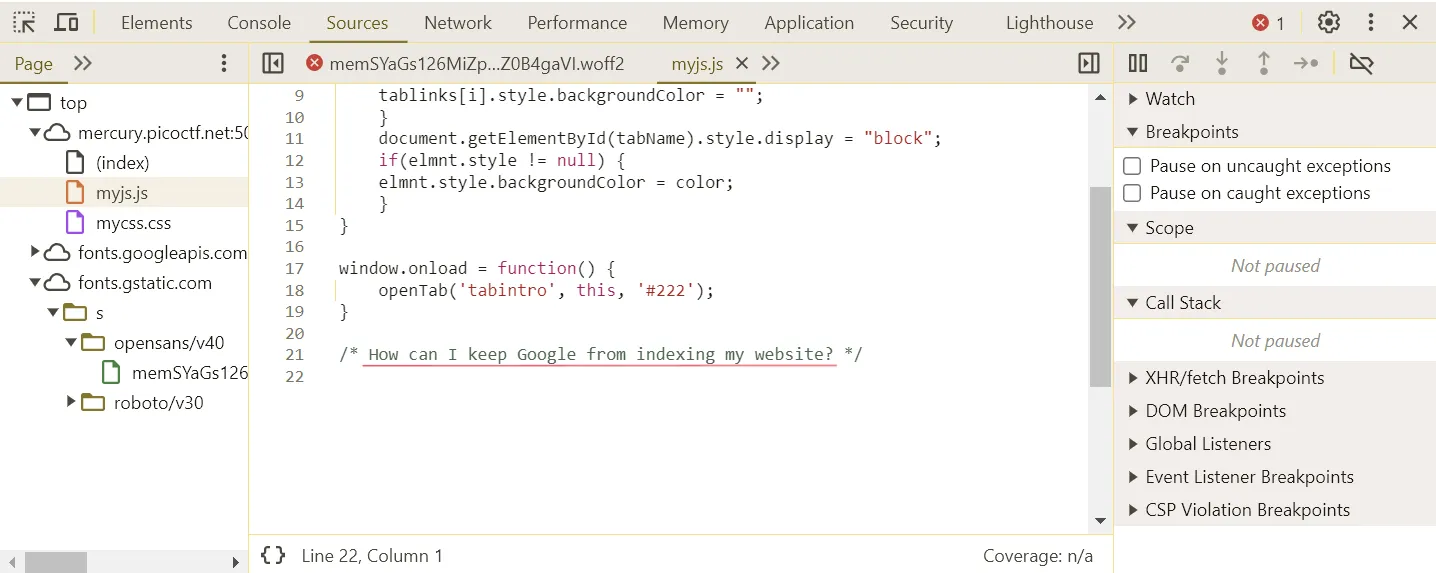Pretty print the source with braces icon
Image resolution: width=1436 pixels, height=573 pixels.
point(273,555)
